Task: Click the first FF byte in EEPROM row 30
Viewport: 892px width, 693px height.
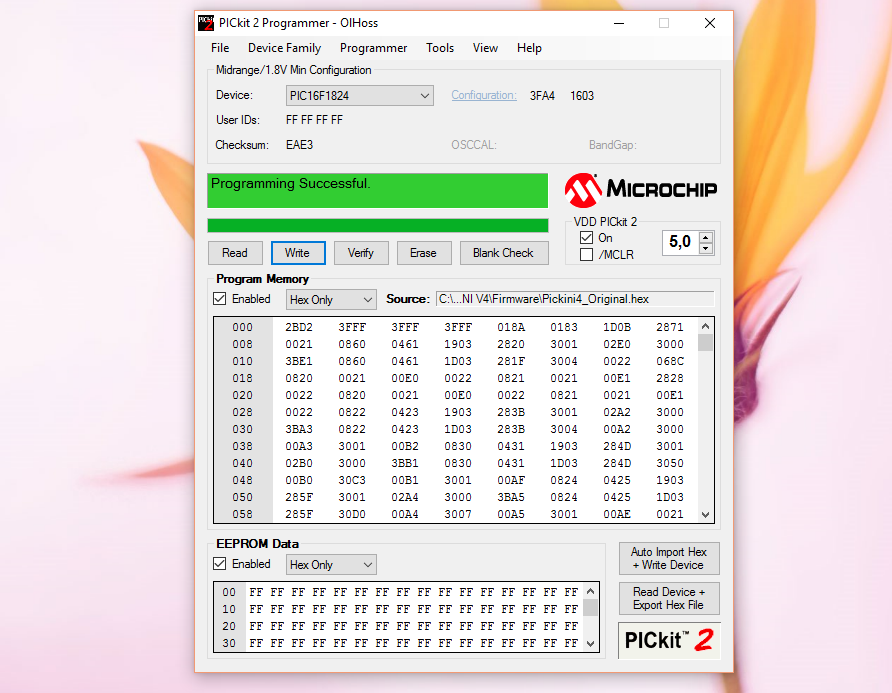Action: (256, 644)
